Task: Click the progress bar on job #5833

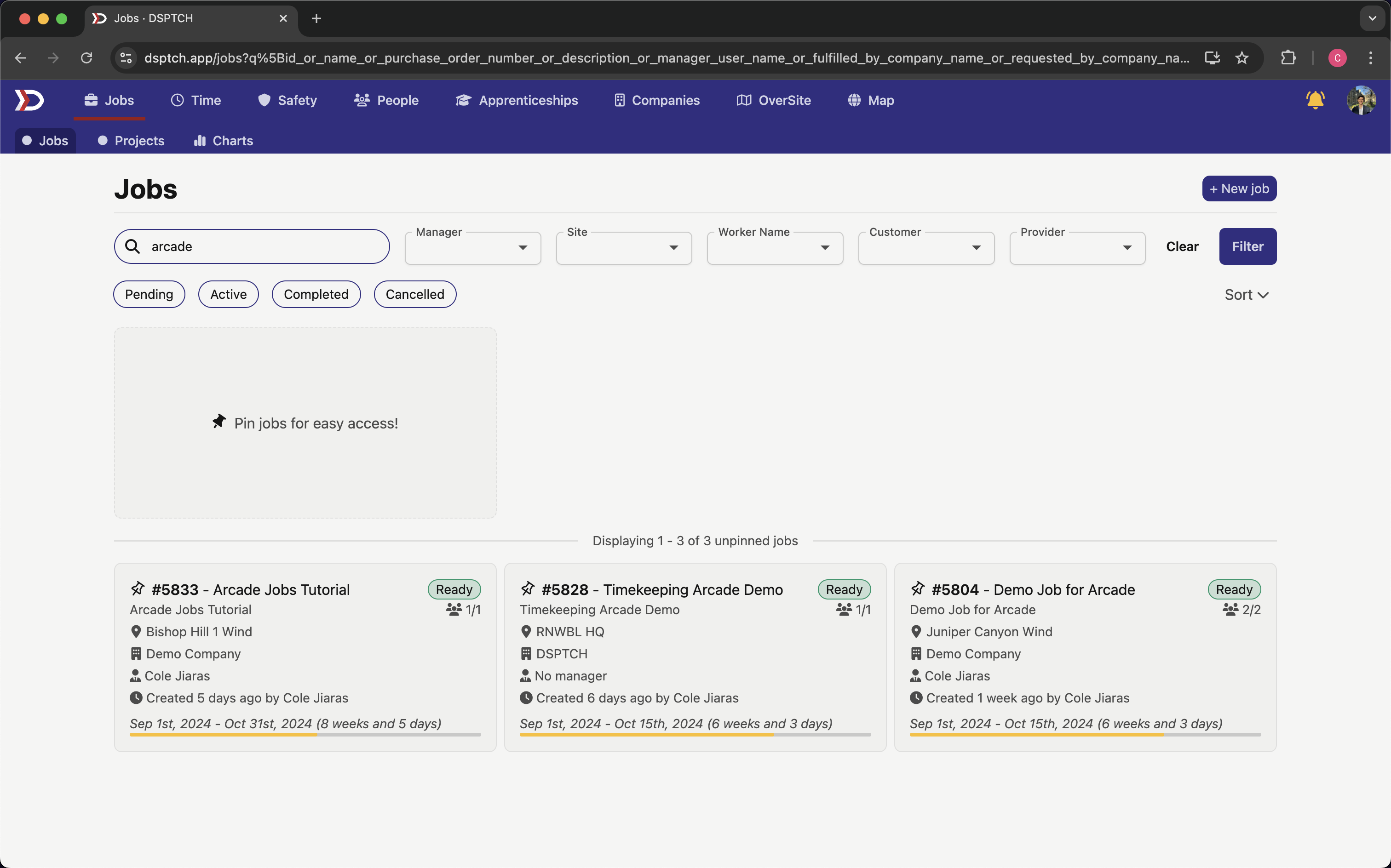Action: point(305,734)
